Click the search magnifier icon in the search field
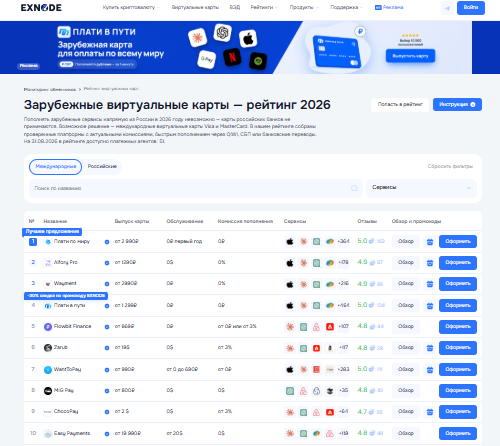The width and height of the screenshot is (500, 446). [x=354, y=188]
